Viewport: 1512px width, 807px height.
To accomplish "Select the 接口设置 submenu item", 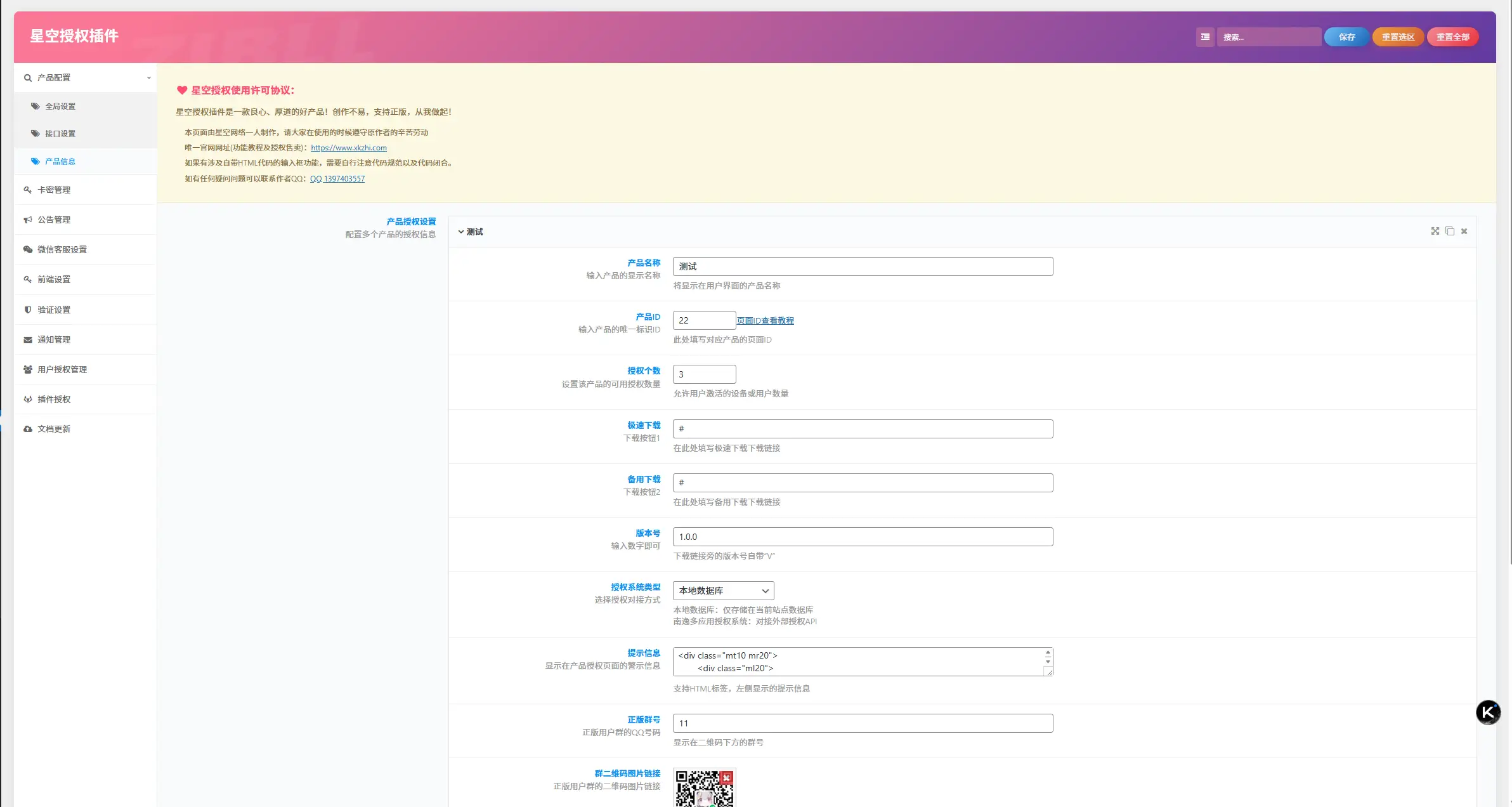I will point(60,133).
